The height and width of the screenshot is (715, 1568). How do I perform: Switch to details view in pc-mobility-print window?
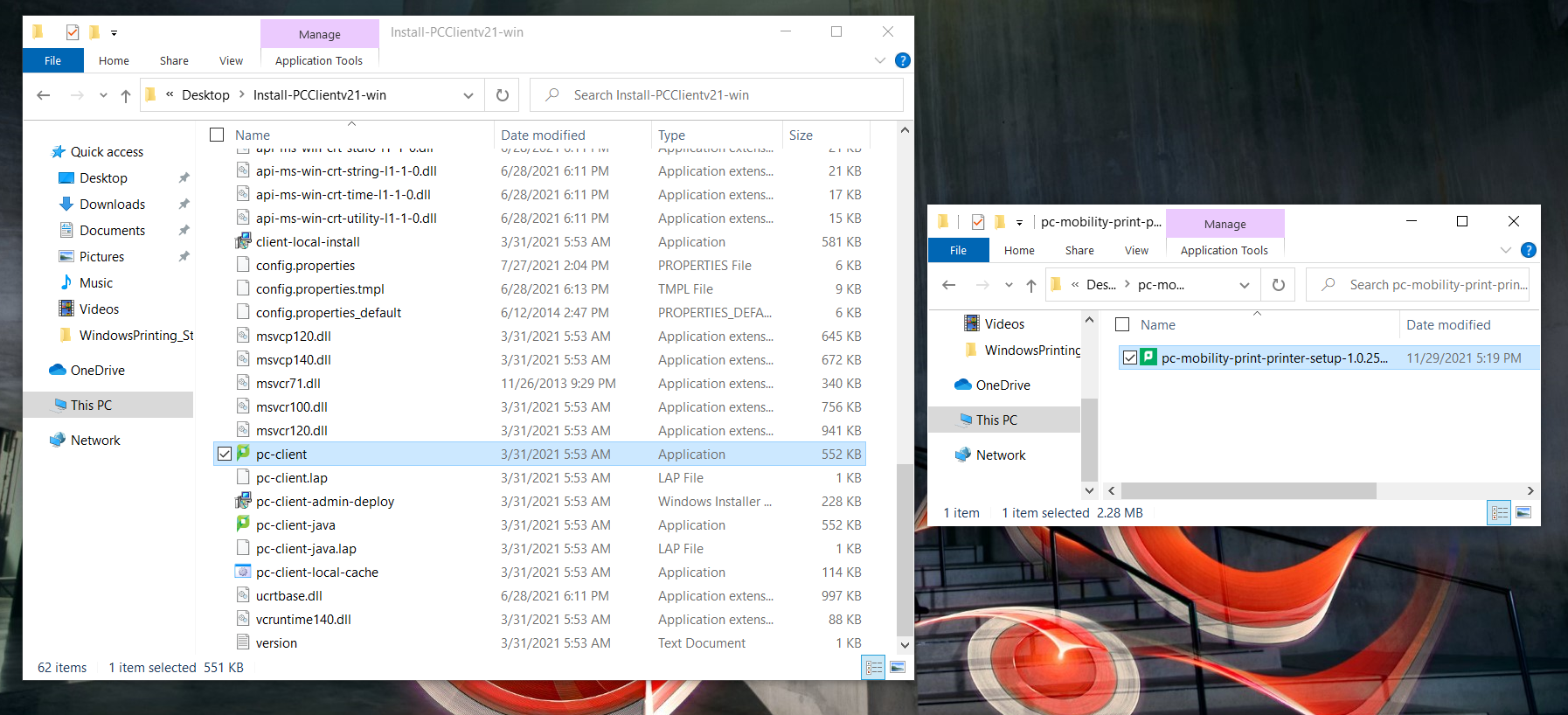pos(1500,513)
